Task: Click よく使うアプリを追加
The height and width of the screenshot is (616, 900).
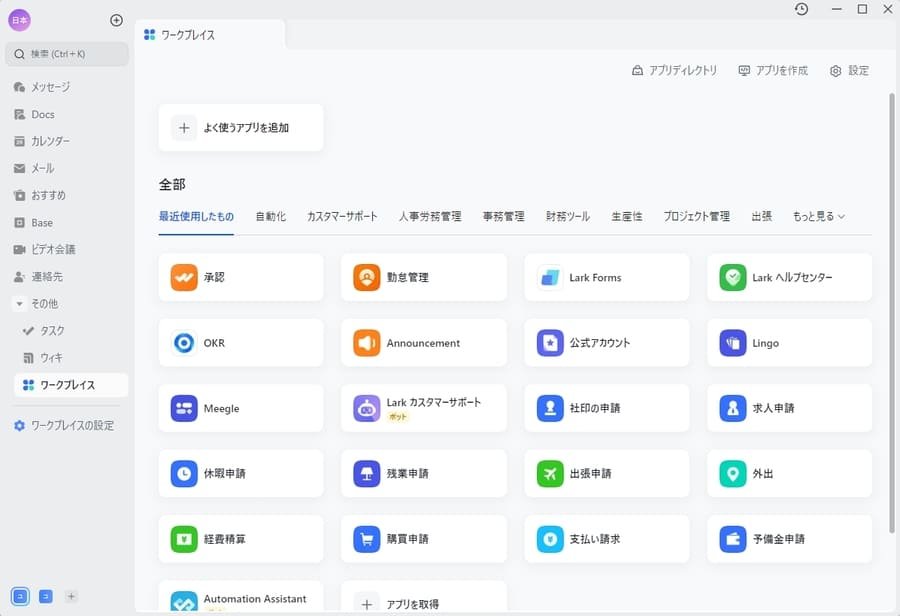Action: [x=240, y=127]
